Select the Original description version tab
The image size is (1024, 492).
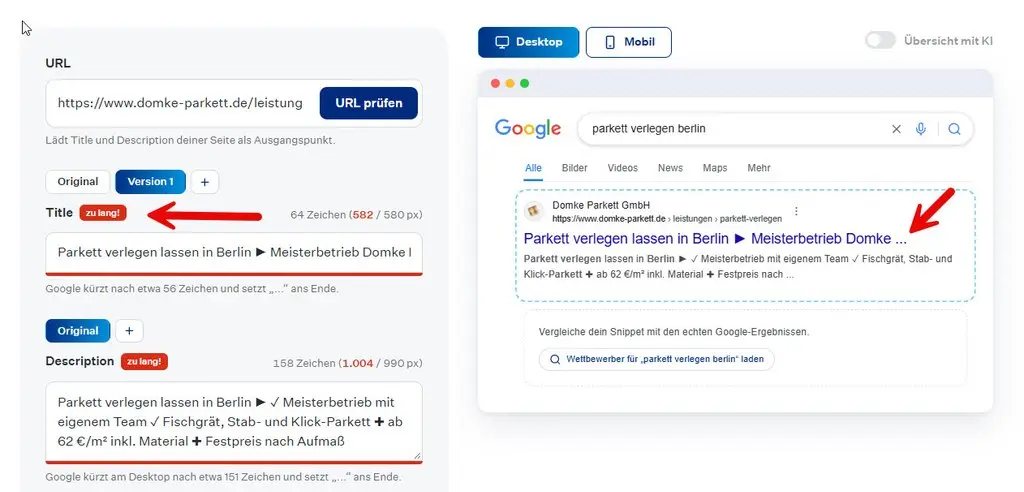78,331
